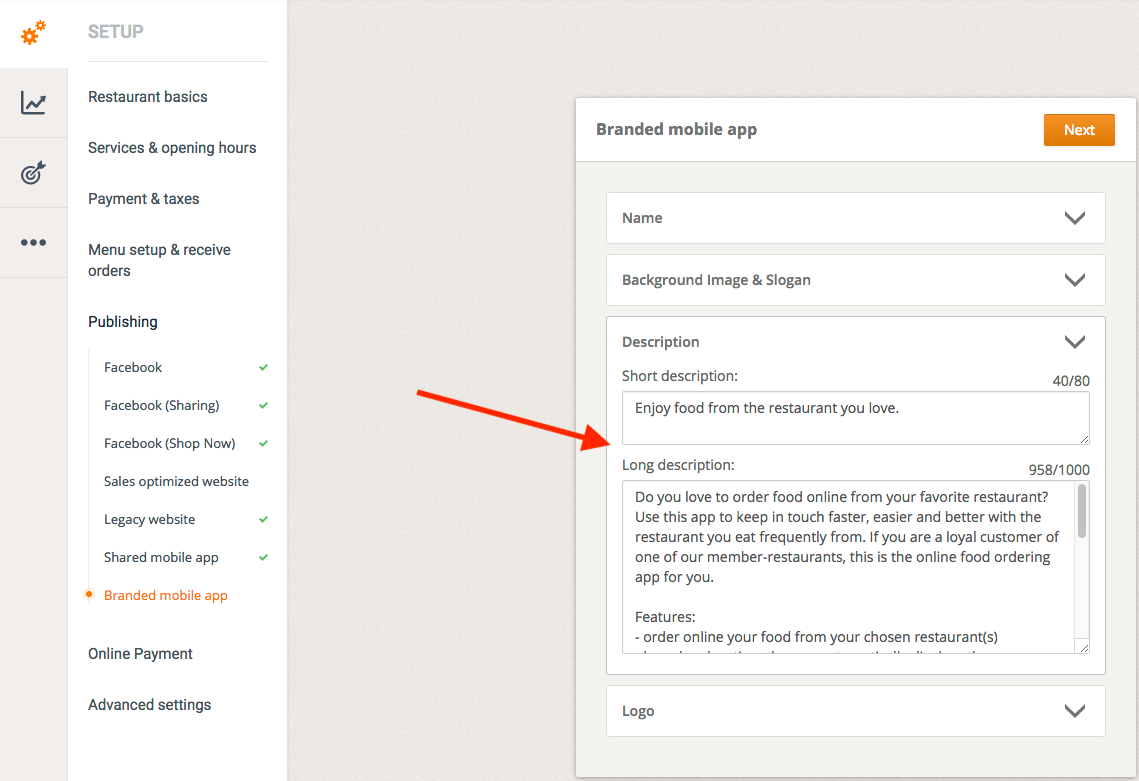The width and height of the screenshot is (1139, 781).
Task: Open the reports chart icon
Action: (x=33, y=102)
